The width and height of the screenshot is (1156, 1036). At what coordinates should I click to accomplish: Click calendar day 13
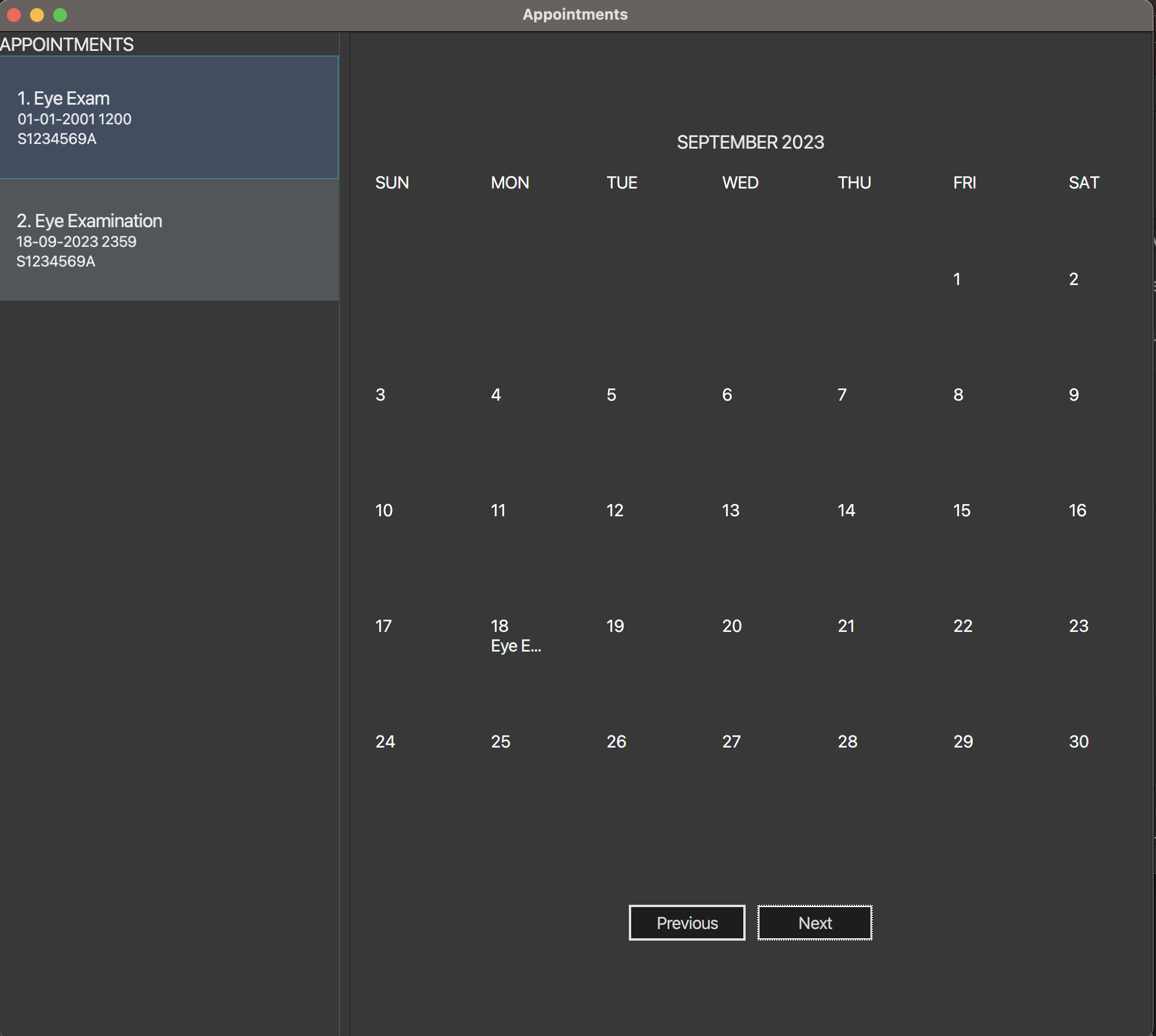pyautogui.click(x=731, y=510)
